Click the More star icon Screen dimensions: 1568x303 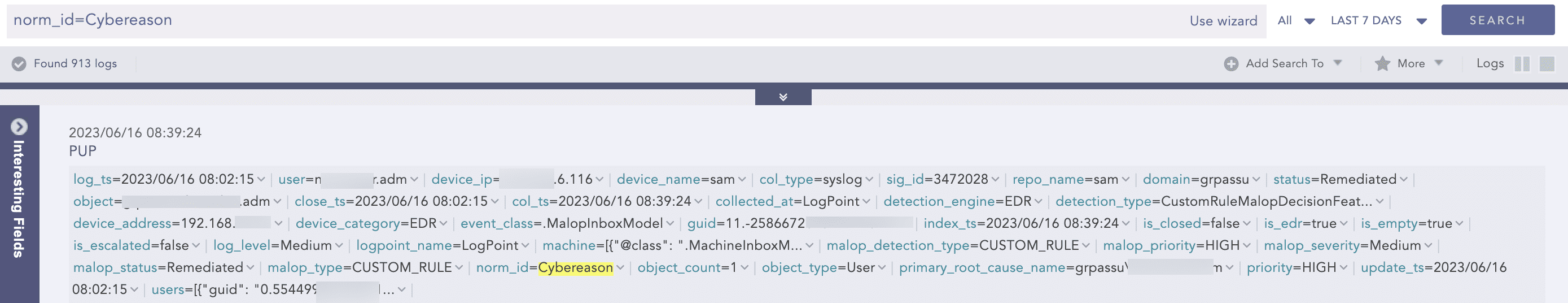[x=1382, y=64]
